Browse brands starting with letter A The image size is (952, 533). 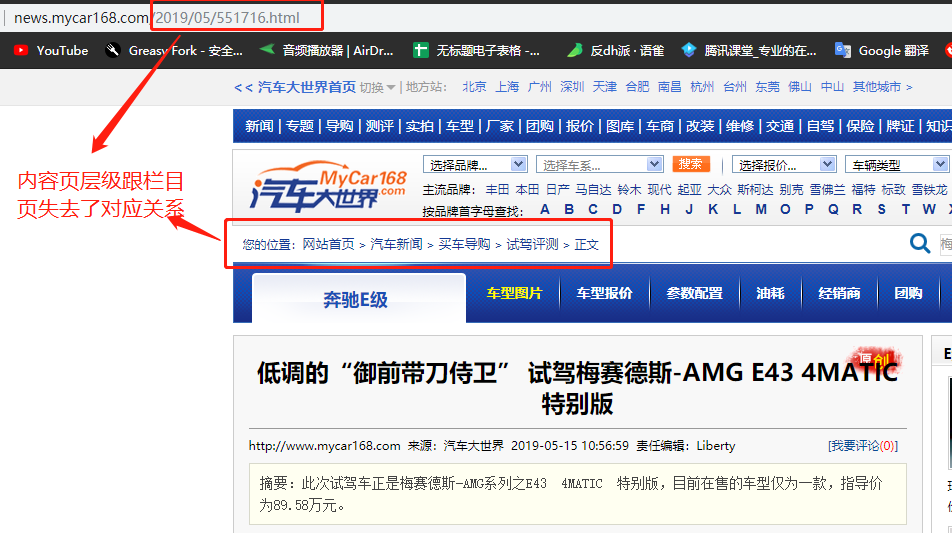(x=545, y=209)
